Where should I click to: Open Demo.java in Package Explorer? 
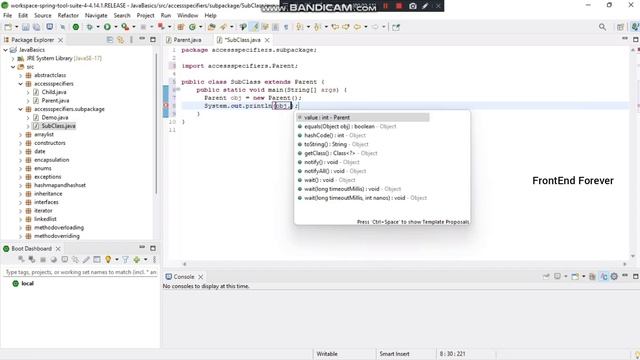(x=55, y=118)
